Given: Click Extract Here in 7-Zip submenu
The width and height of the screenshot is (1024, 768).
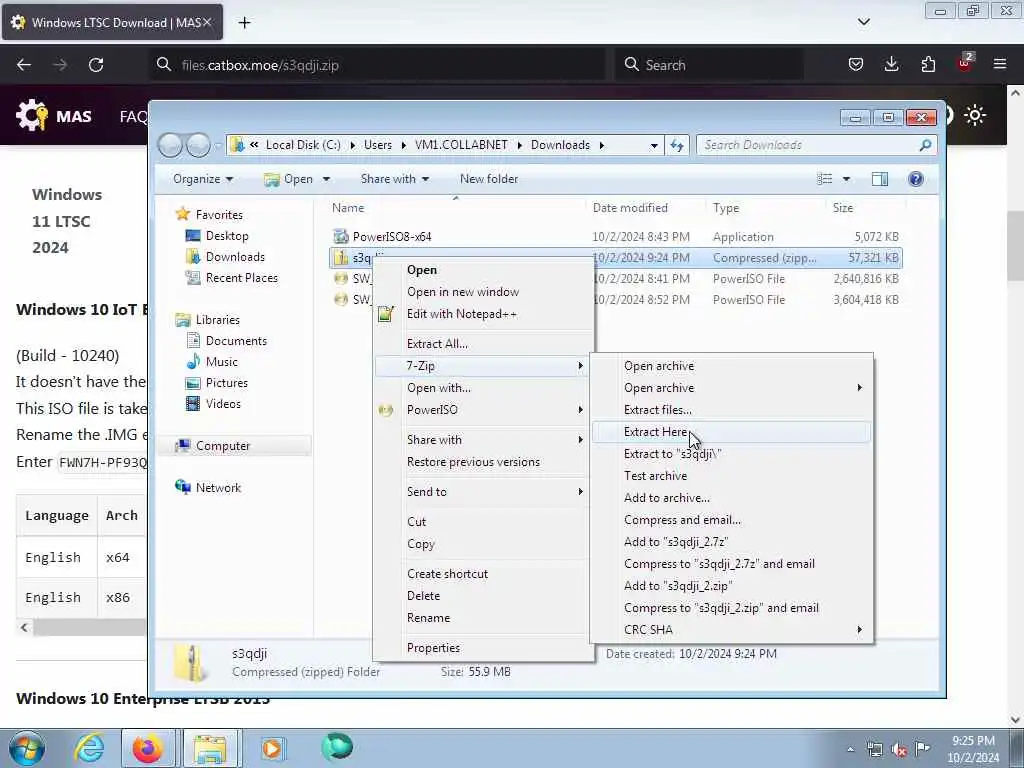Looking at the screenshot, I should coord(731,432).
